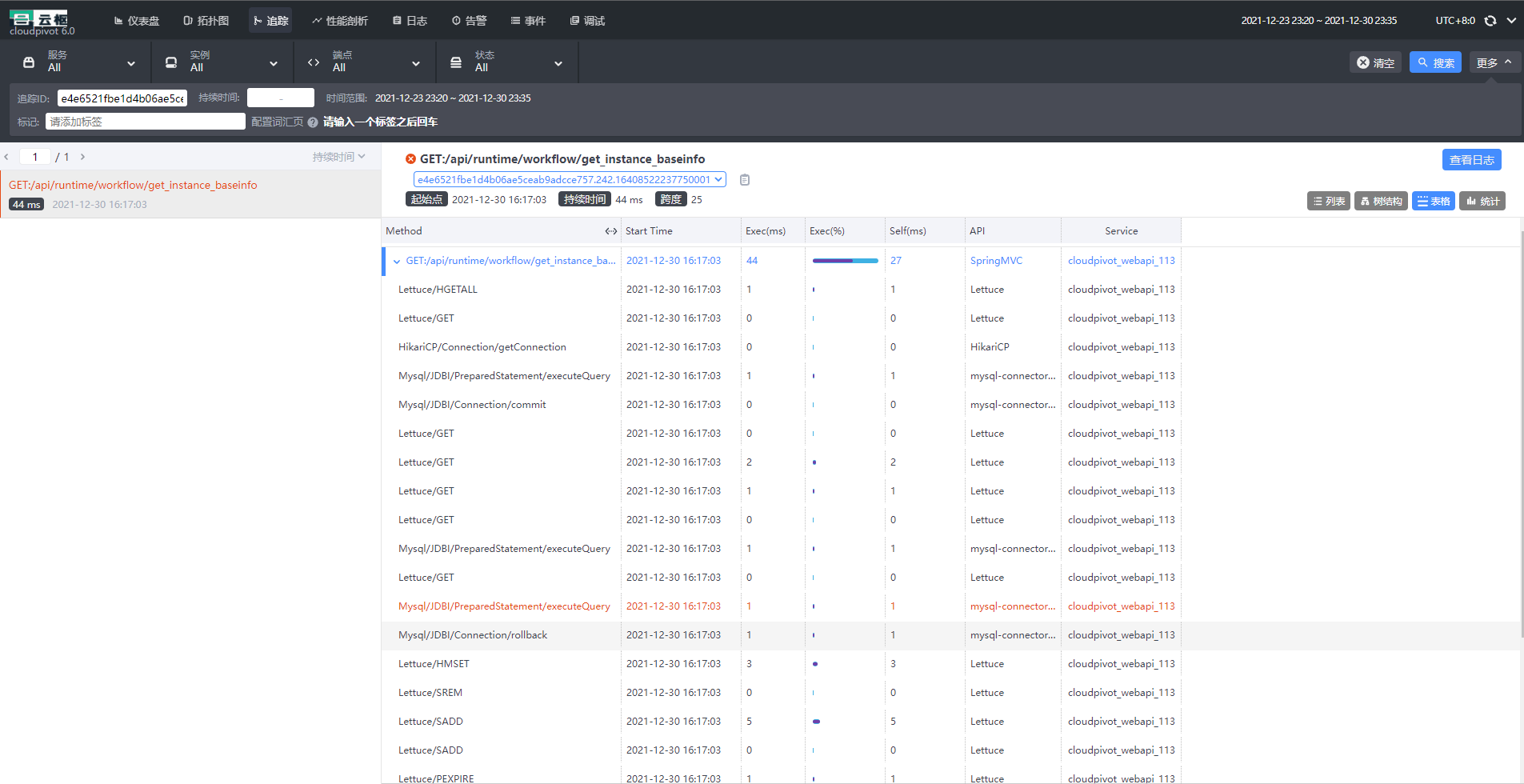
Task: Open the 仪表盘 dashboard tab
Action: coord(137,21)
